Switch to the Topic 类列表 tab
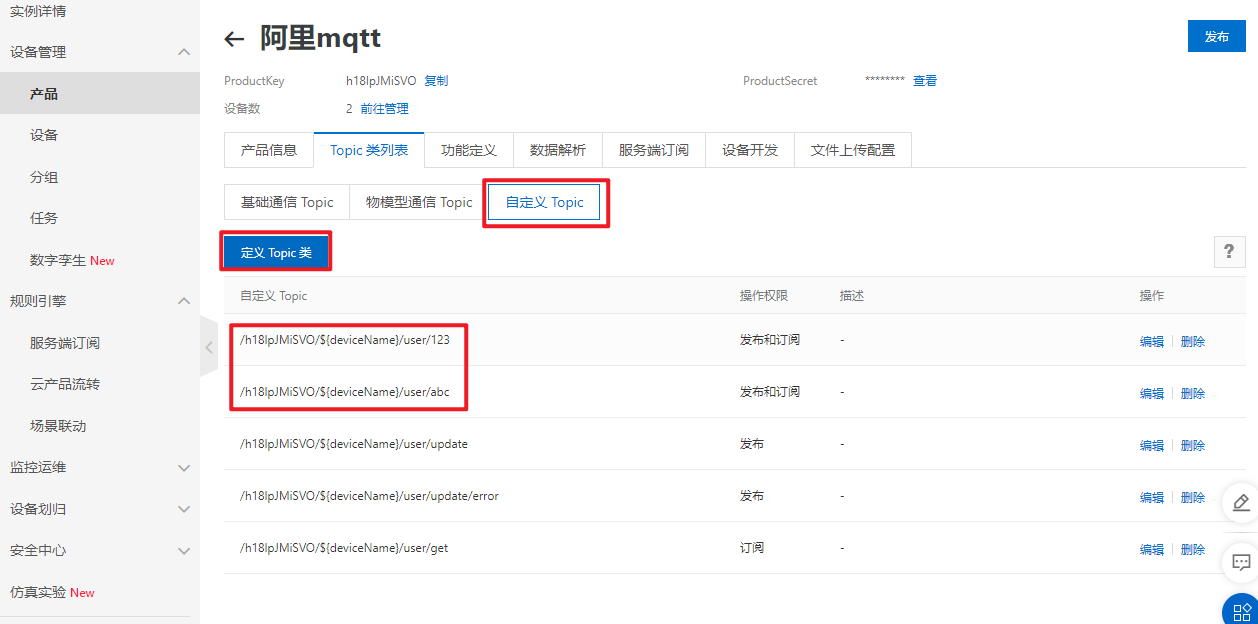This screenshot has height=624, width=1258. point(369,150)
